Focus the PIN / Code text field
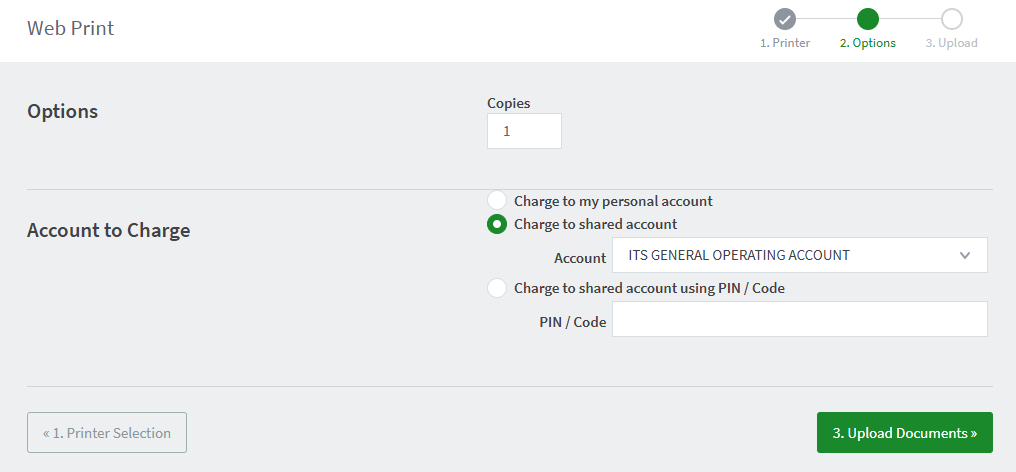 (x=799, y=319)
